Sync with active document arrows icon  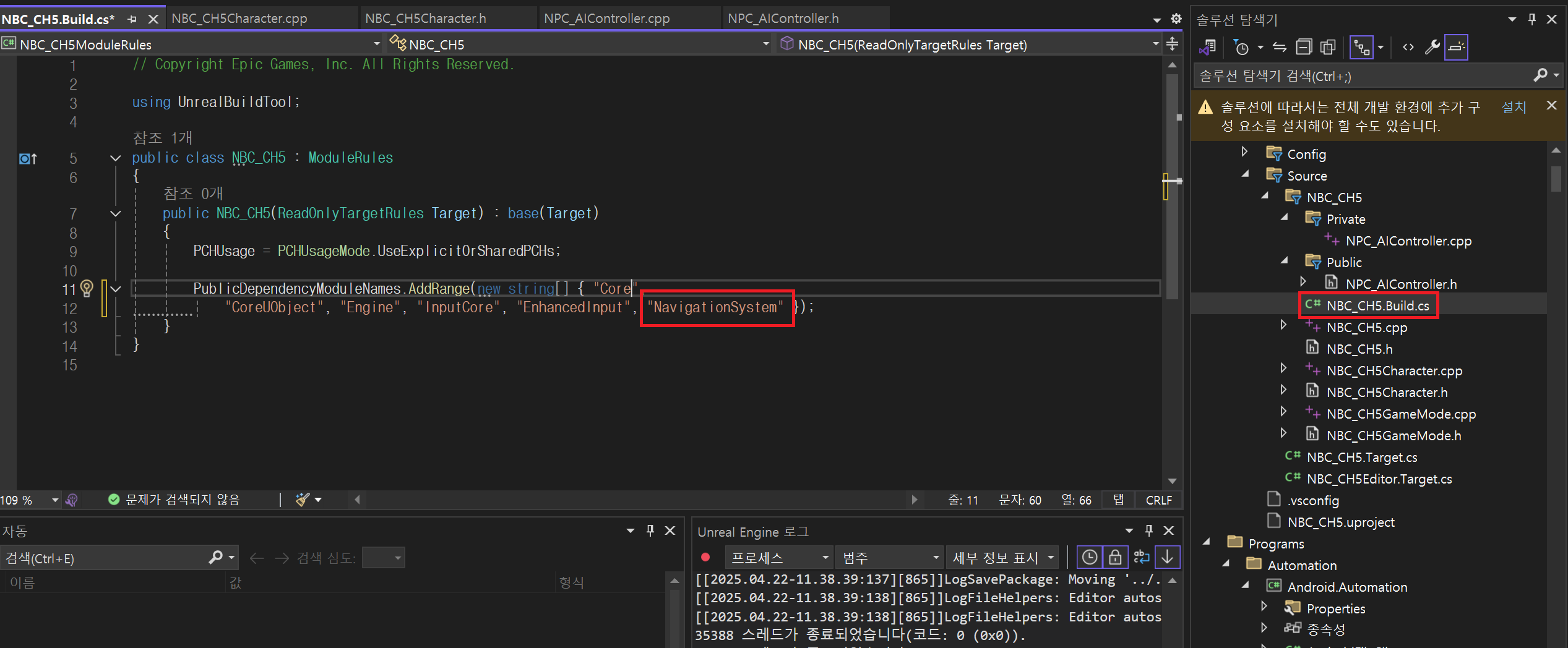pos(1280,47)
